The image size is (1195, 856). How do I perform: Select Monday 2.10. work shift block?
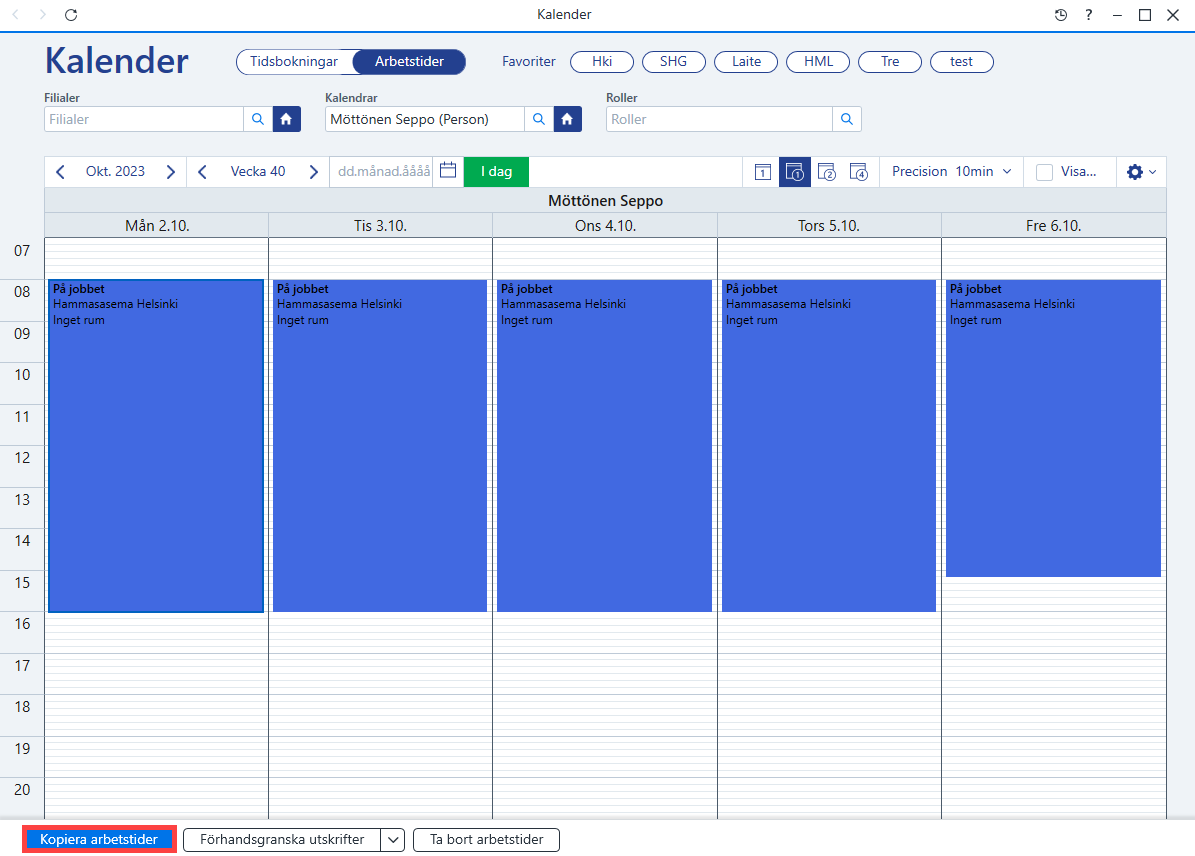coord(156,446)
